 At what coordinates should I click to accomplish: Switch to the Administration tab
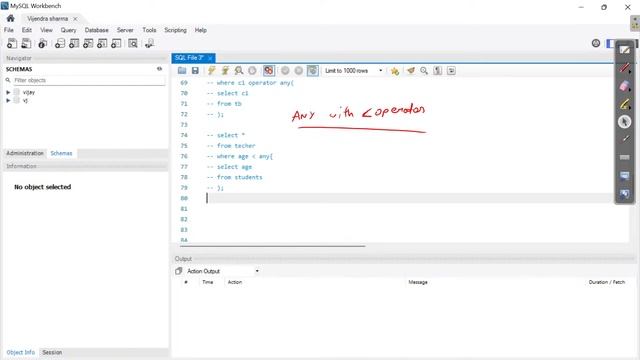[x=25, y=153]
